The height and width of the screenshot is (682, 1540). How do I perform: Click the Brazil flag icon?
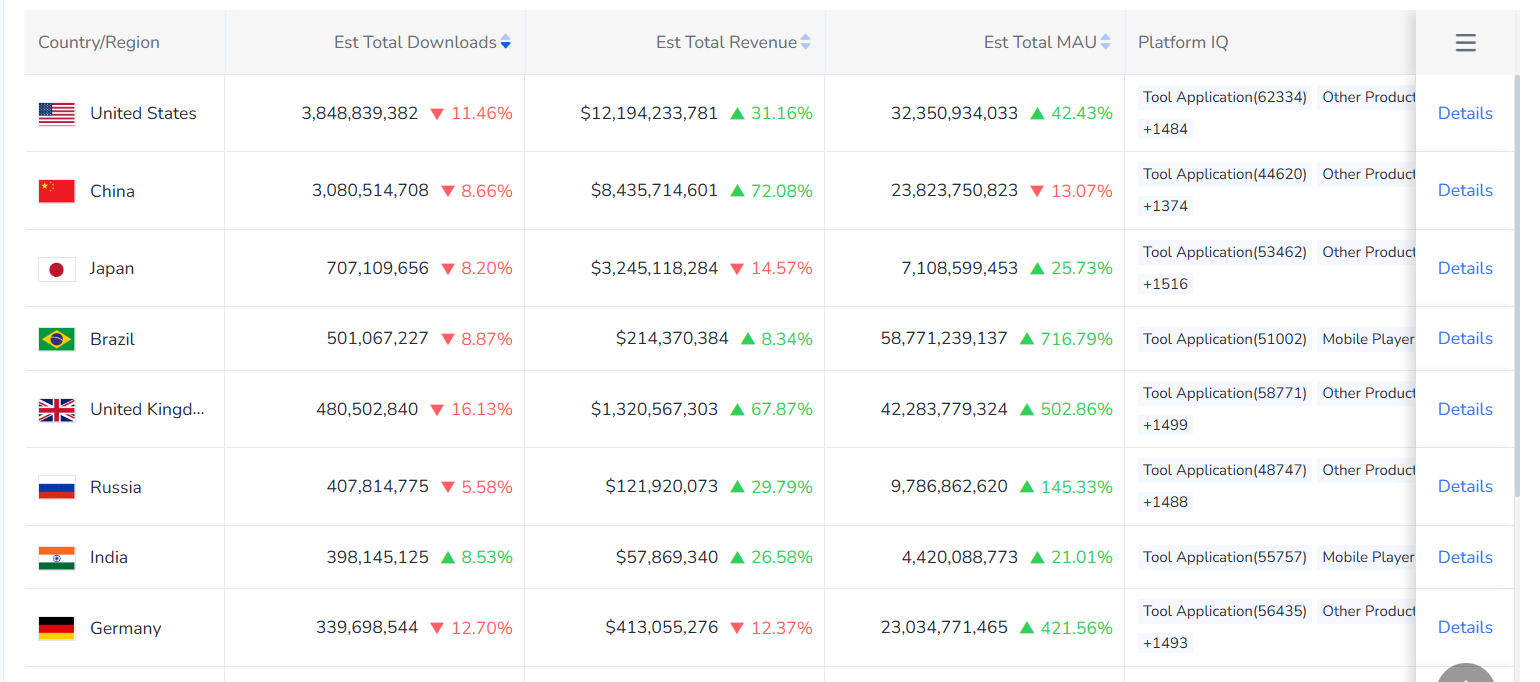[x=57, y=339]
